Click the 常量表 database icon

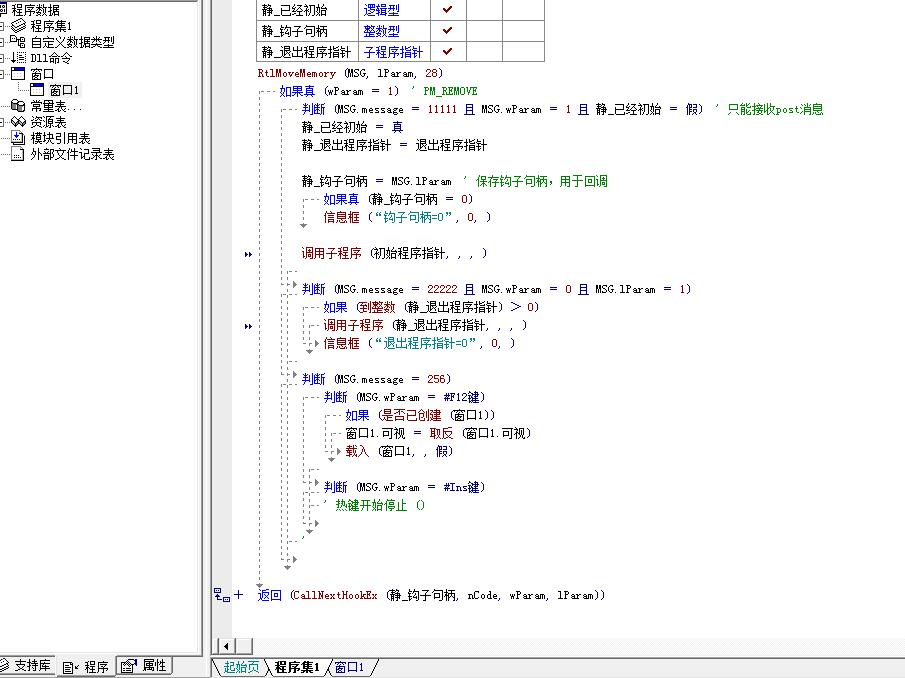coord(19,106)
